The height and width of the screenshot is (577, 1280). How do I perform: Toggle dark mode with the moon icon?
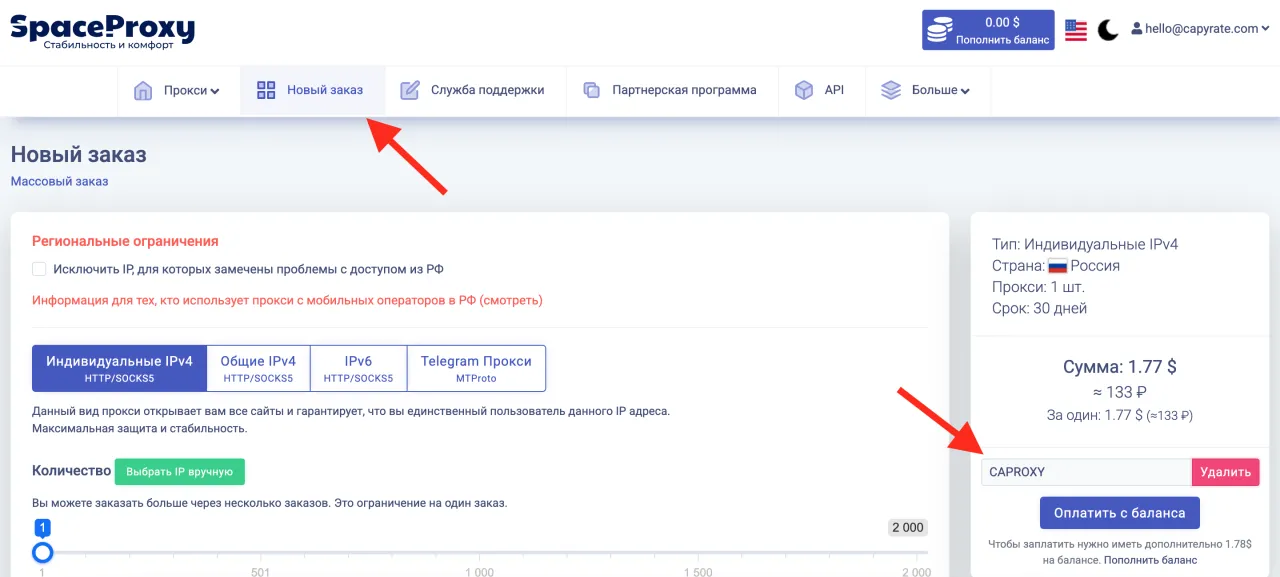(x=1108, y=30)
